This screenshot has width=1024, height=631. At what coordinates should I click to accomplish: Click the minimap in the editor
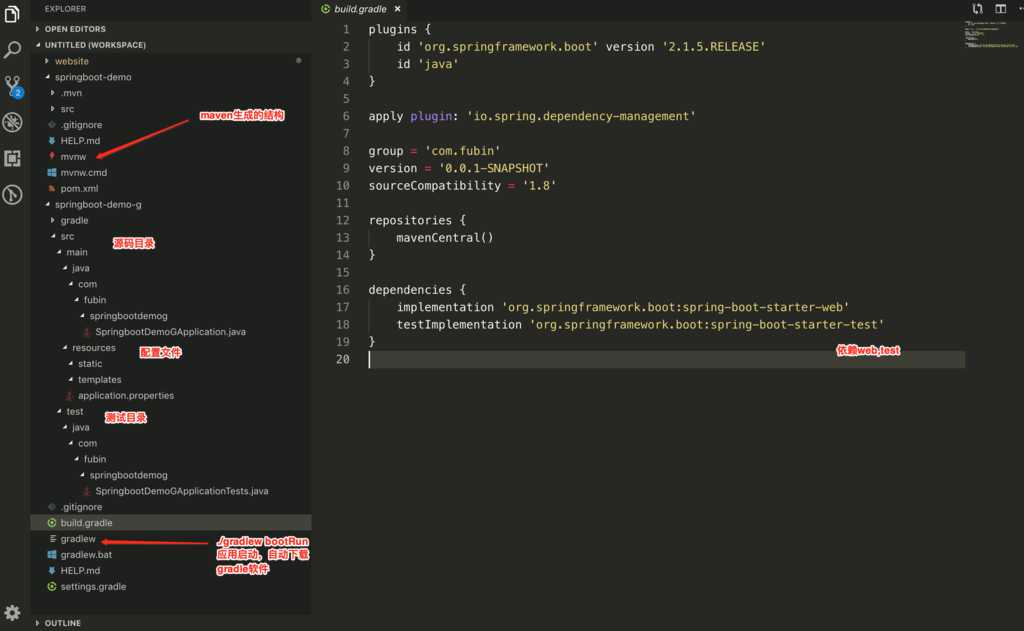(x=991, y=35)
